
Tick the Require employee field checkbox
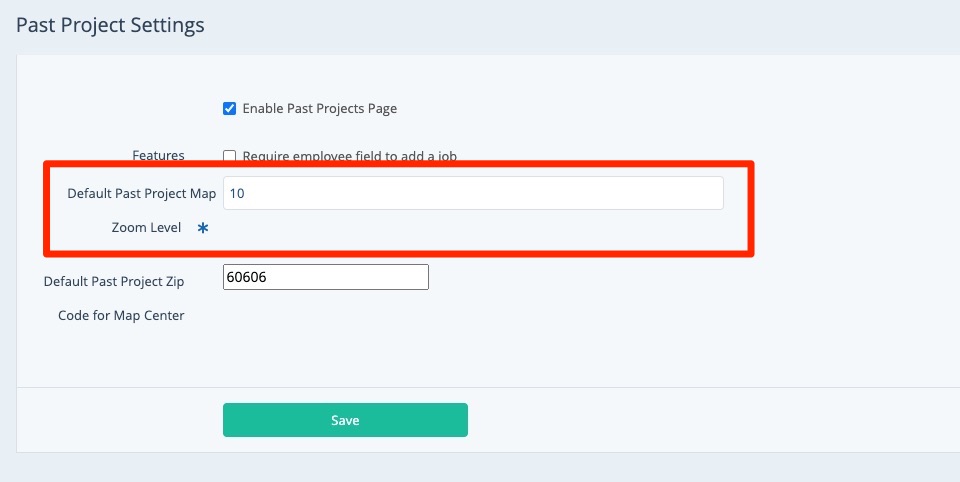tap(229, 156)
